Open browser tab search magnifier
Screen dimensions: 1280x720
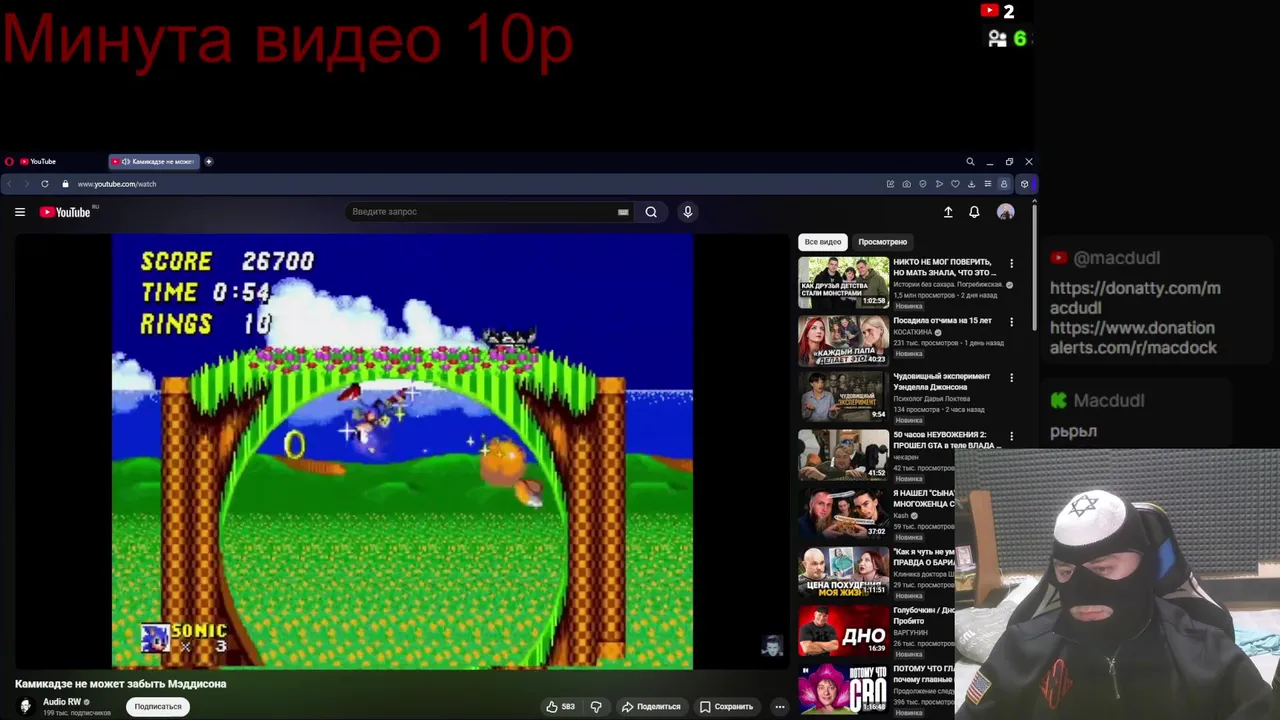tap(970, 161)
